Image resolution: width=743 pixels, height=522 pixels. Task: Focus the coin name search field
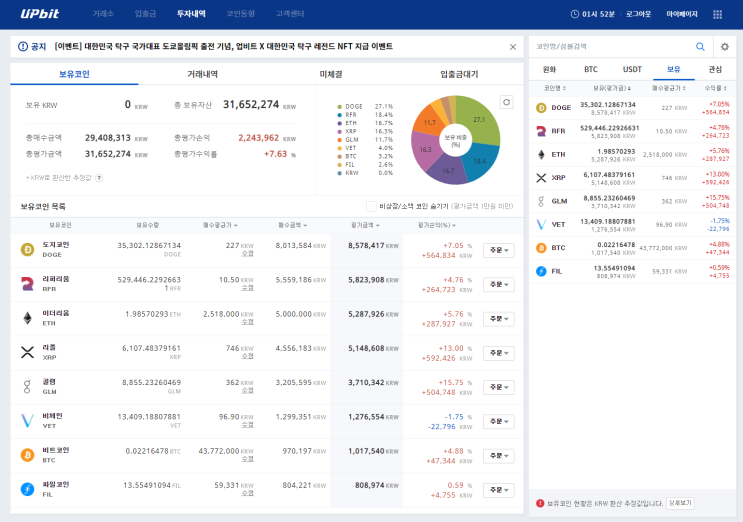click(x=614, y=46)
